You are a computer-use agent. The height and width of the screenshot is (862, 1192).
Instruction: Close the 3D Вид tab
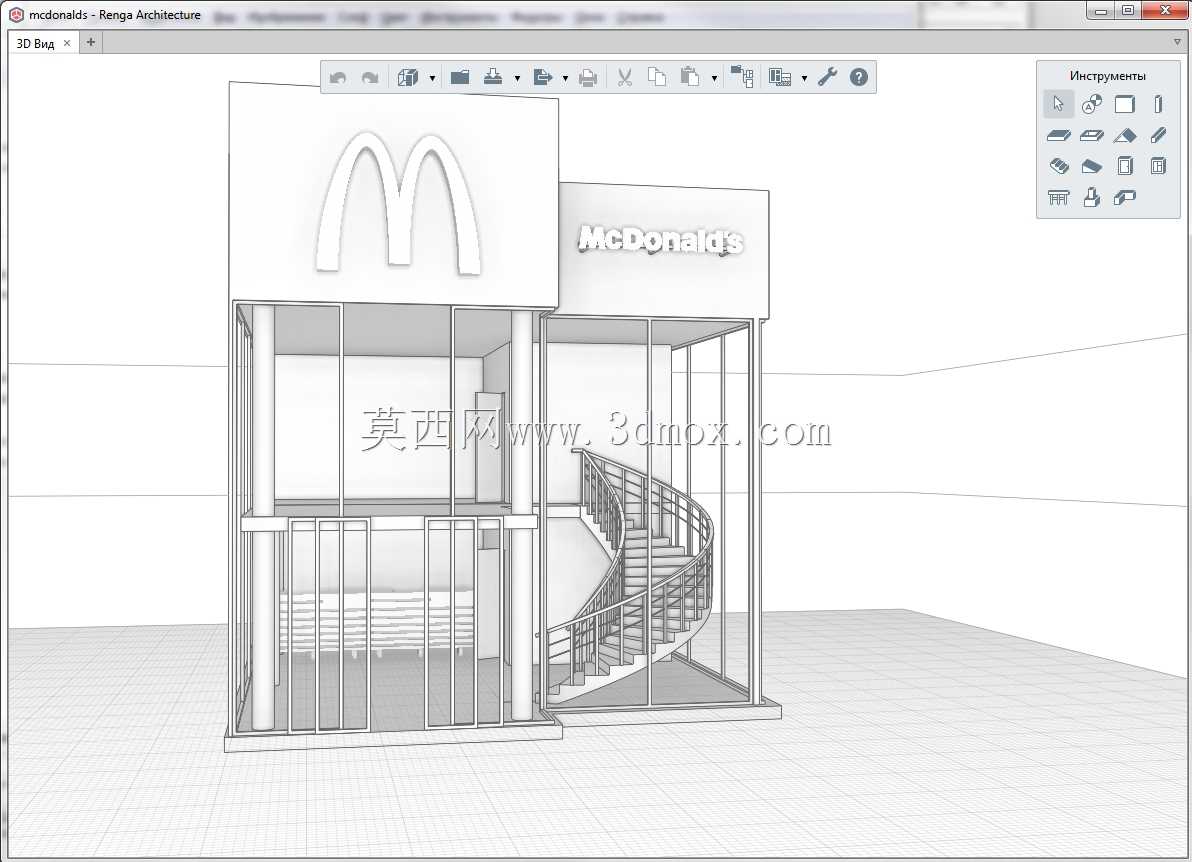coord(67,43)
